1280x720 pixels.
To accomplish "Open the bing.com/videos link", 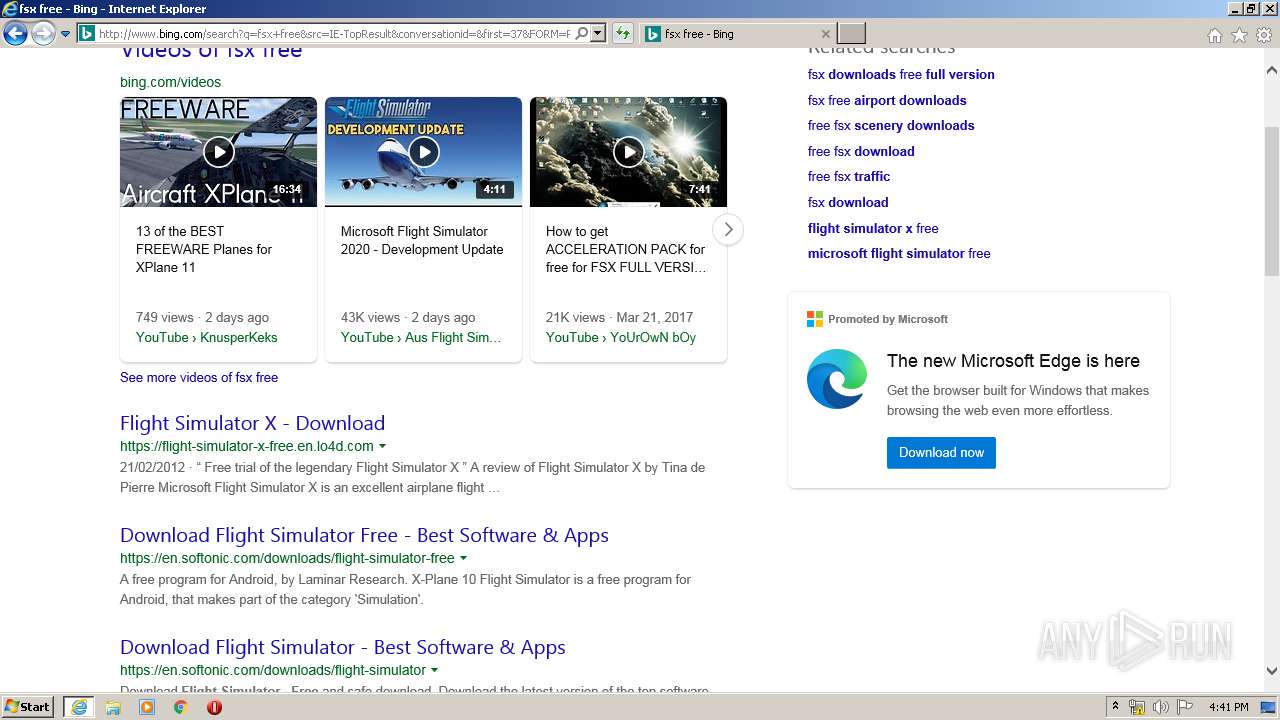I will tap(170, 82).
